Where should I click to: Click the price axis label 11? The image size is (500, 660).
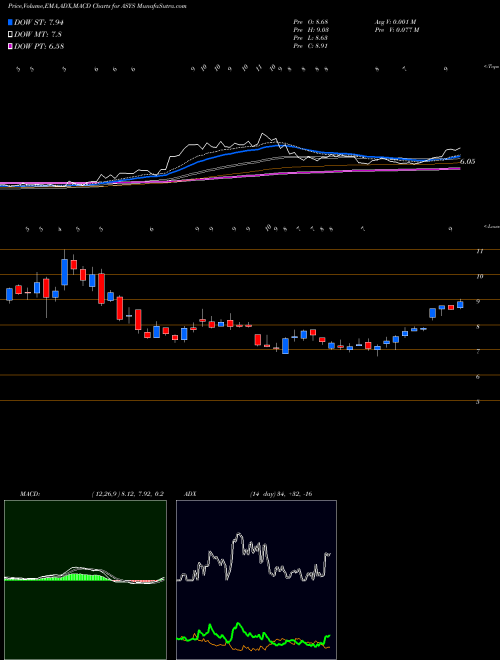tap(479, 251)
